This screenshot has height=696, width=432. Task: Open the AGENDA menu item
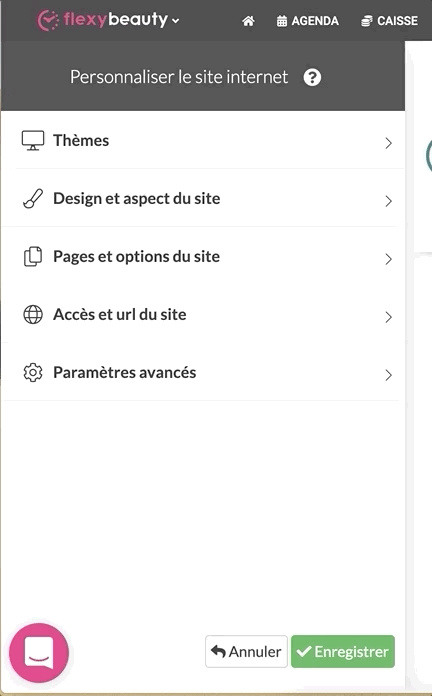307,21
